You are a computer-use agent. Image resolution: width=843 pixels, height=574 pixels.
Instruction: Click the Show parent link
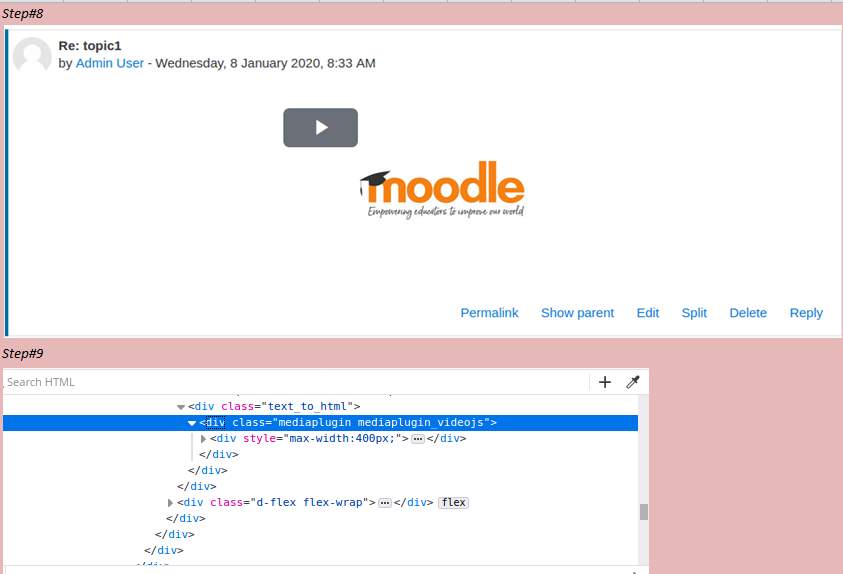pyautogui.click(x=577, y=313)
